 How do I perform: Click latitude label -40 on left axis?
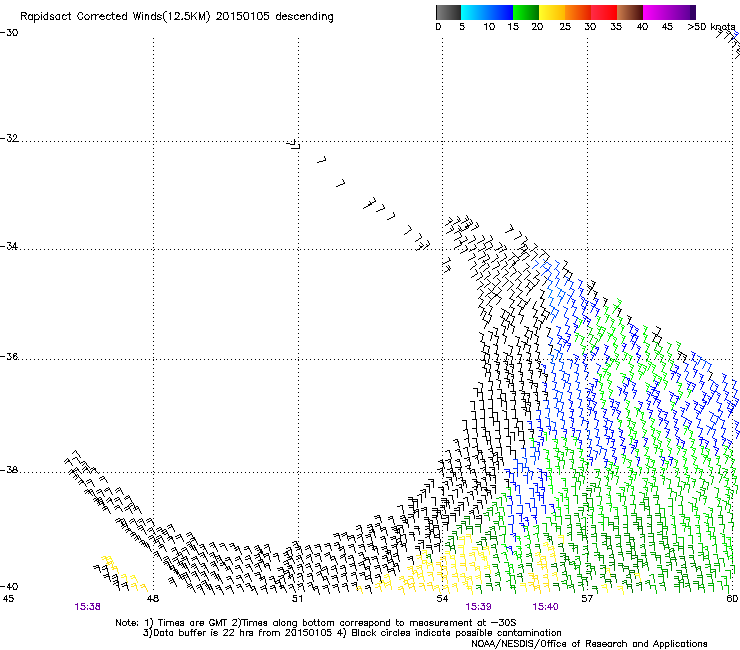tap(9, 586)
